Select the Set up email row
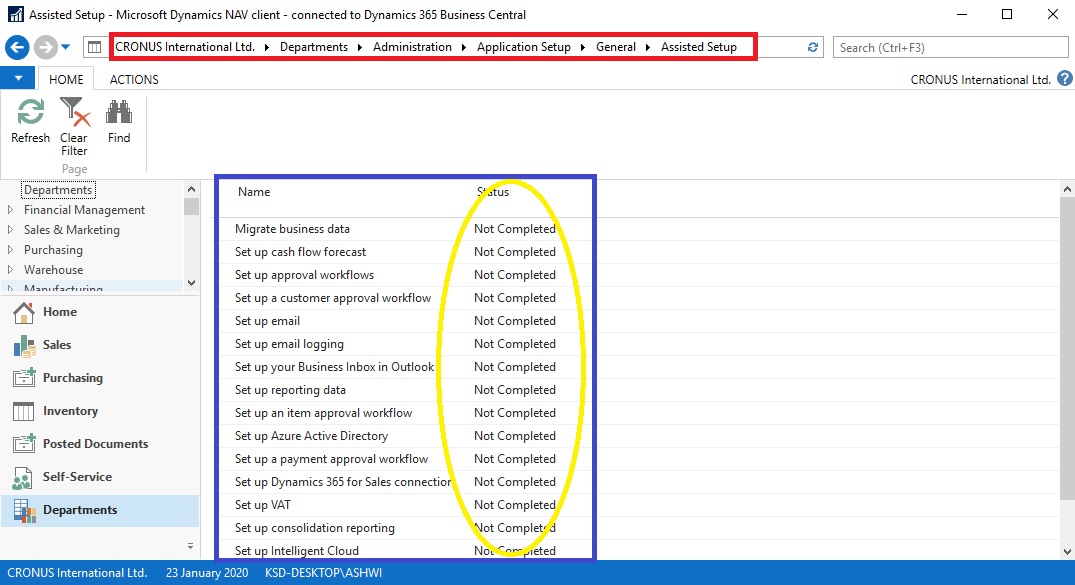 pos(267,321)
